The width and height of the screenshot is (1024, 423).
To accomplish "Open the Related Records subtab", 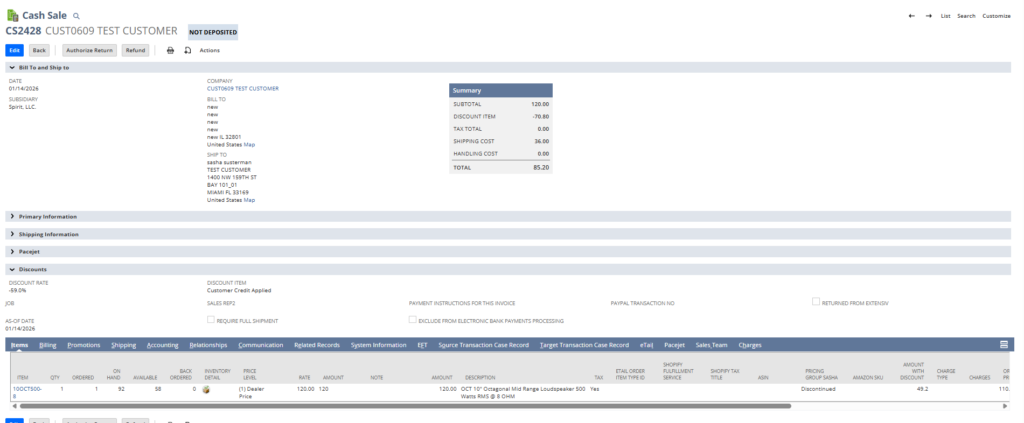I will coord(317,345).
